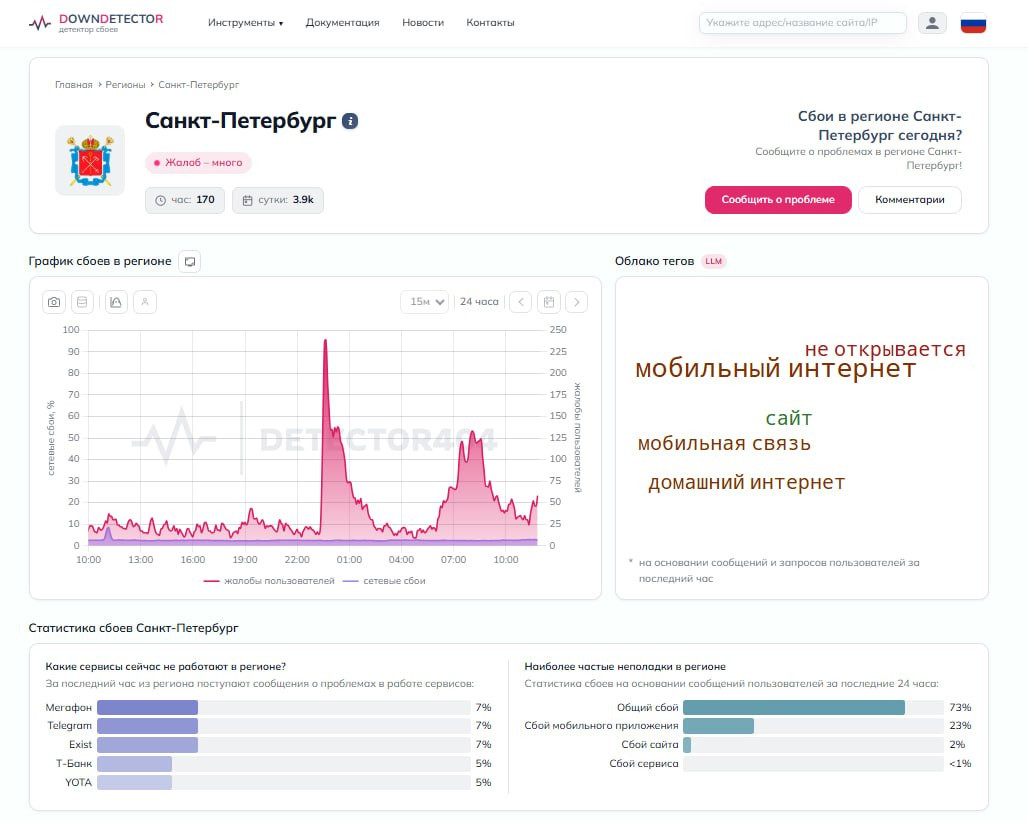Open the calendar date picker icon
The image size is (1028, 824).
[549, 302]
